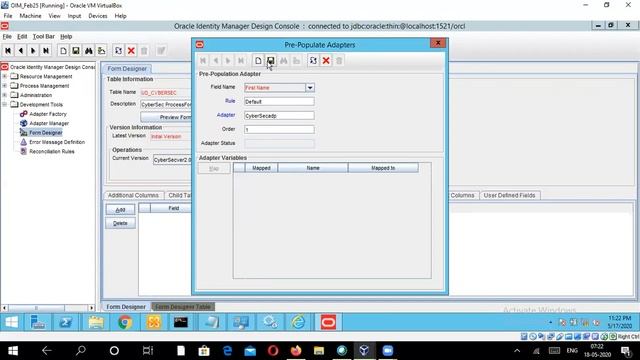
Task: Open VirtualBox Devices menu
Action: pyautogui.click(x=98, y=16)
